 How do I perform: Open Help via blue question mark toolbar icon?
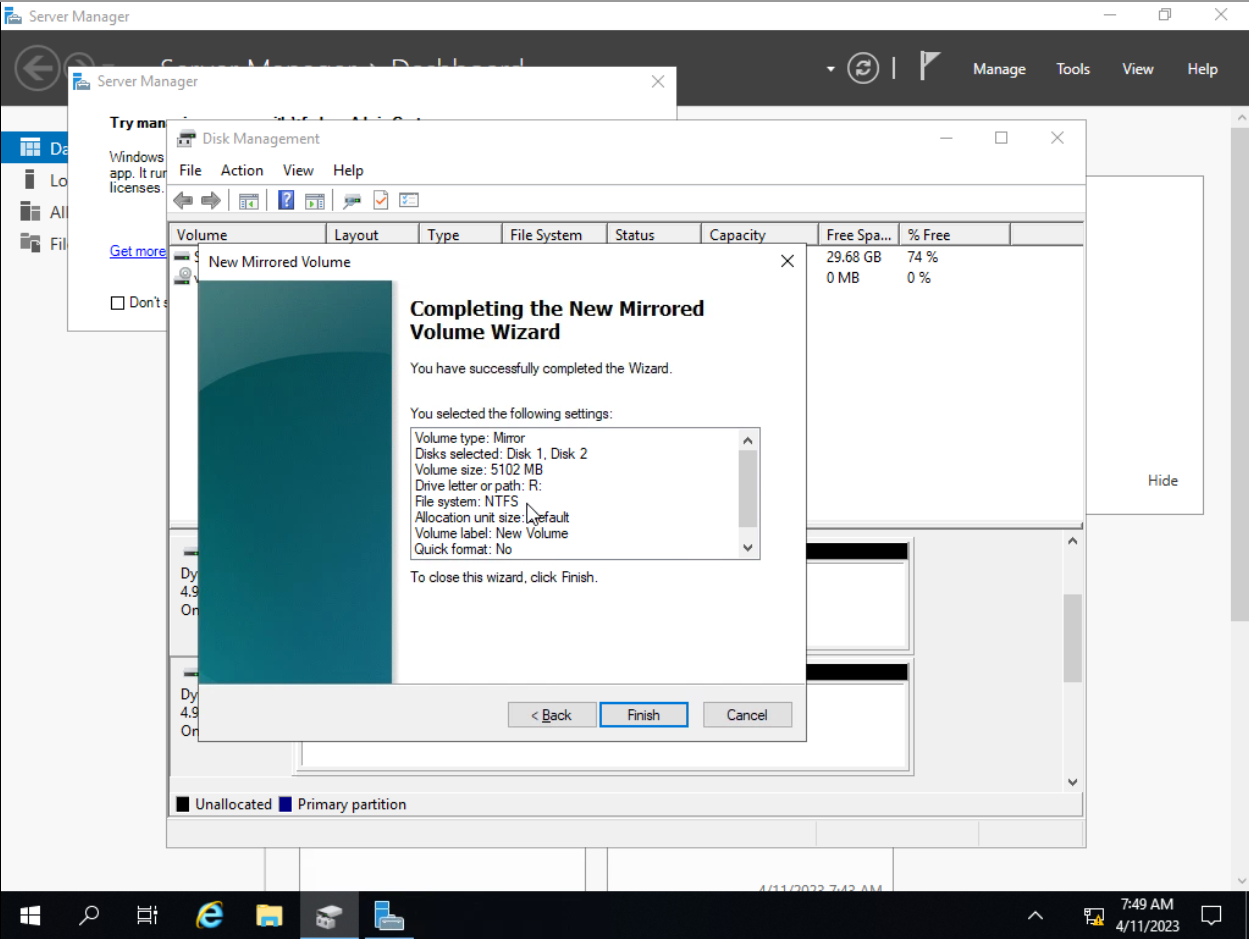coord(286,200)
